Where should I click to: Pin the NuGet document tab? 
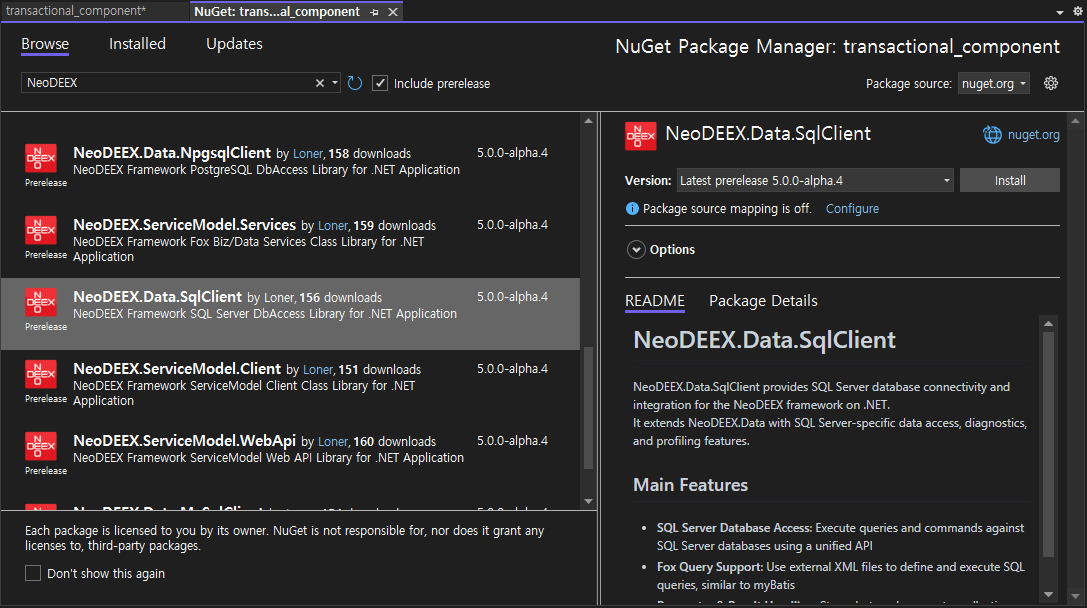(x=374, y=12)
